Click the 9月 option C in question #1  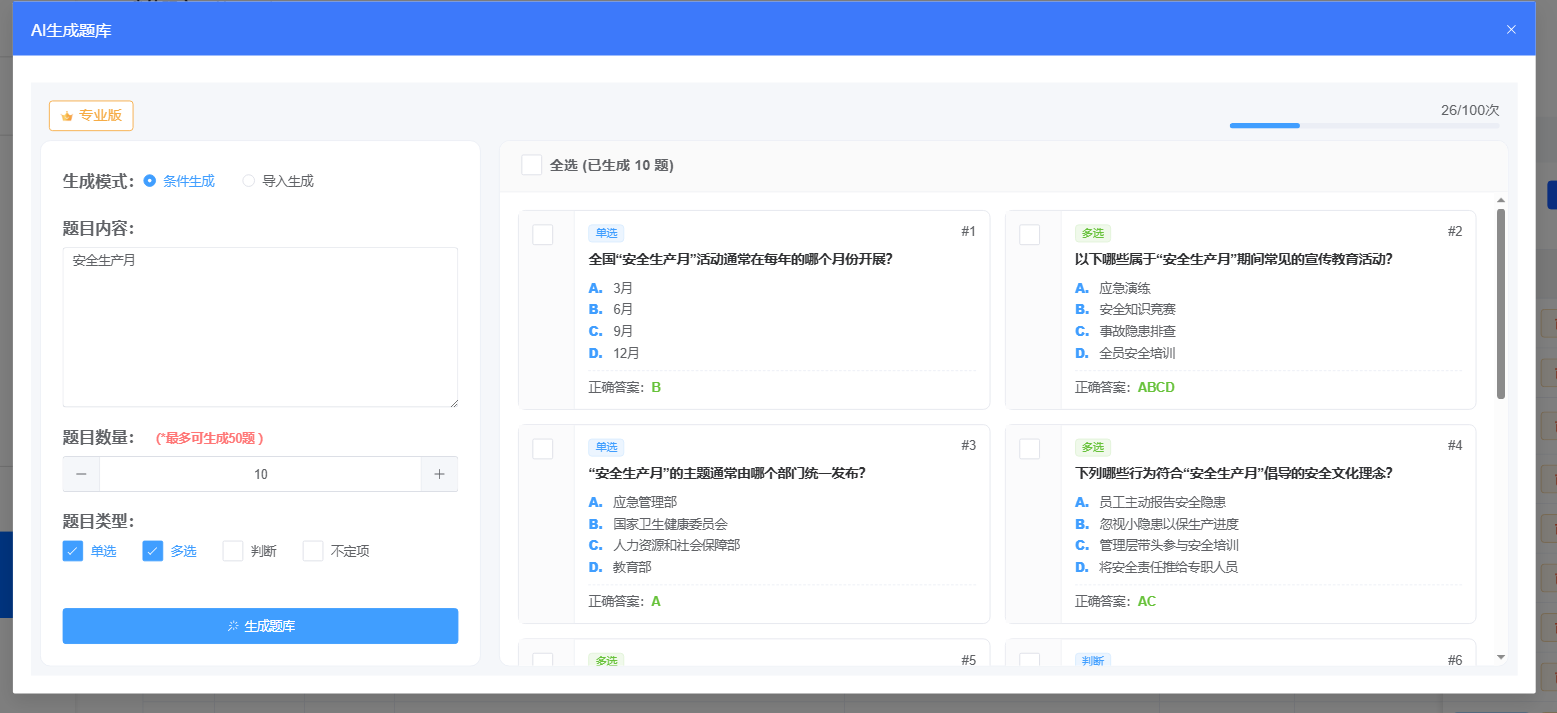click(611, 331)
